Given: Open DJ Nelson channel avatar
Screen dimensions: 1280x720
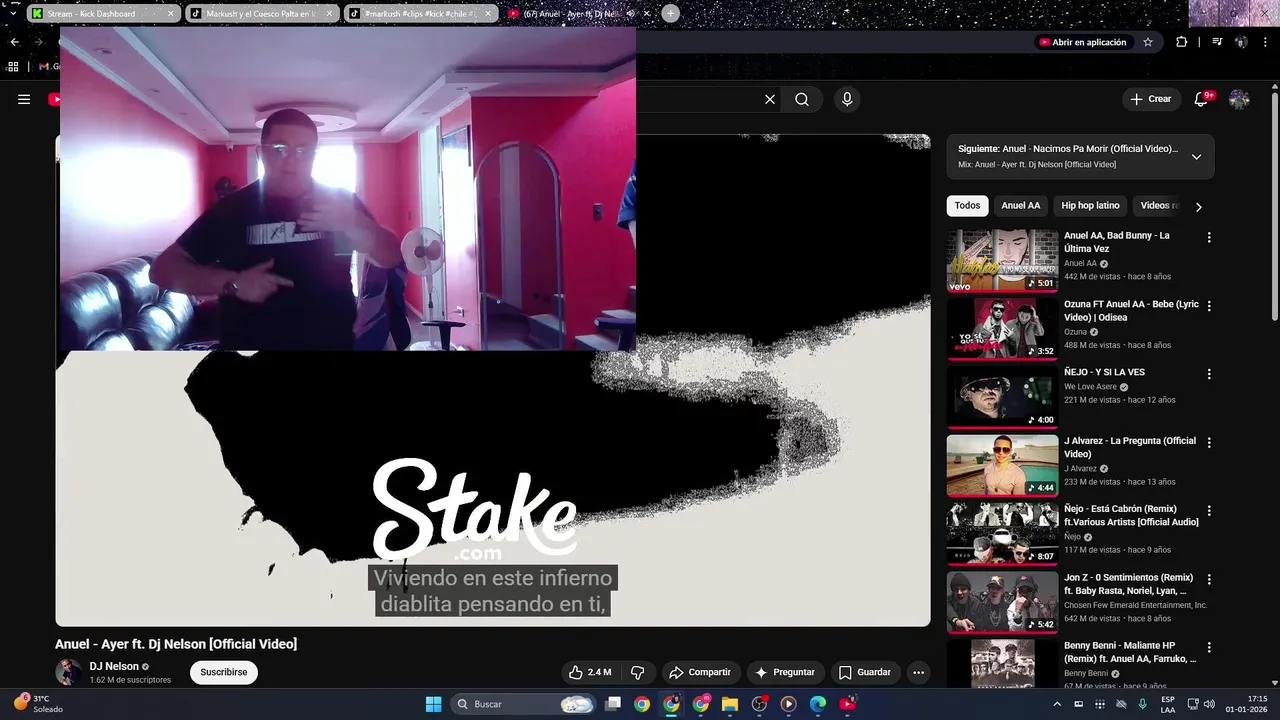Looking at the screenshot, I should [69, 672].
